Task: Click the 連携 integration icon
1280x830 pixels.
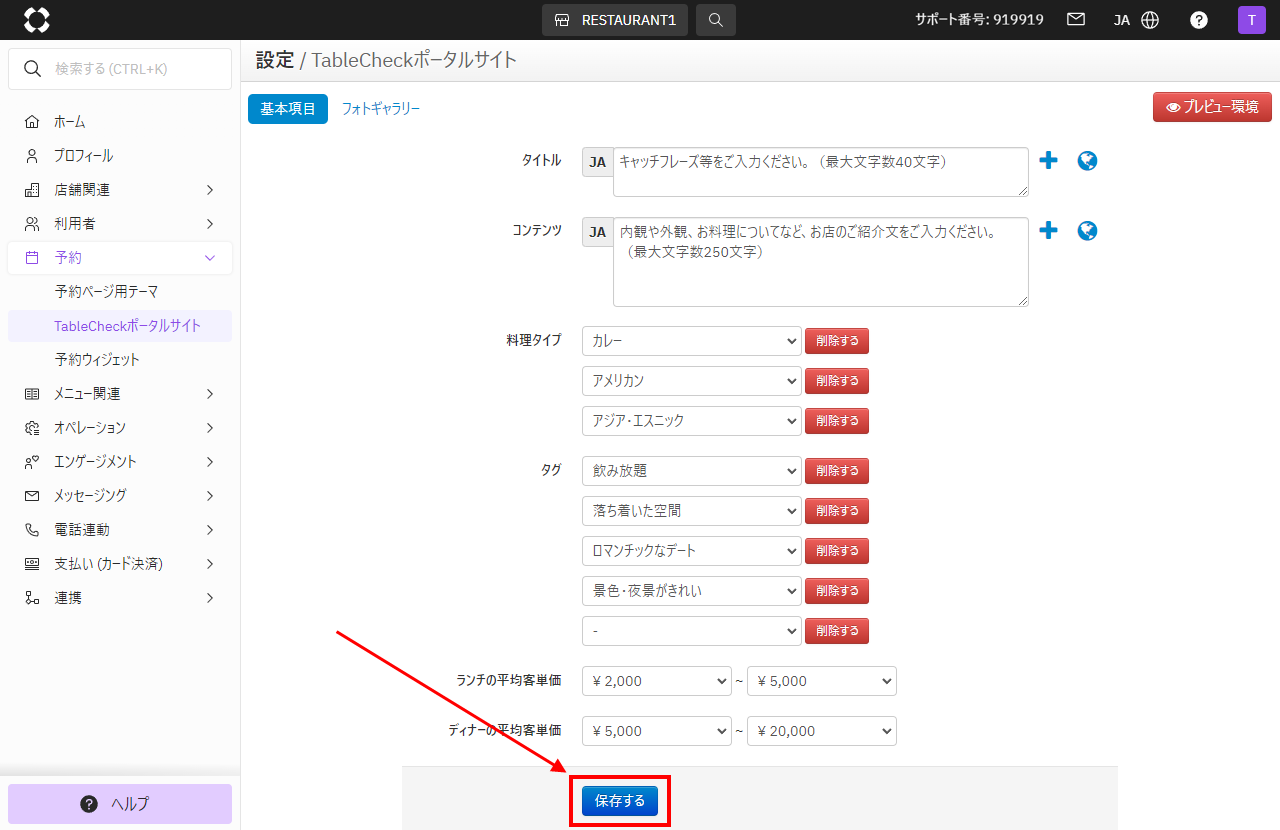Action: pyautogui.click(x=32, y=597)
